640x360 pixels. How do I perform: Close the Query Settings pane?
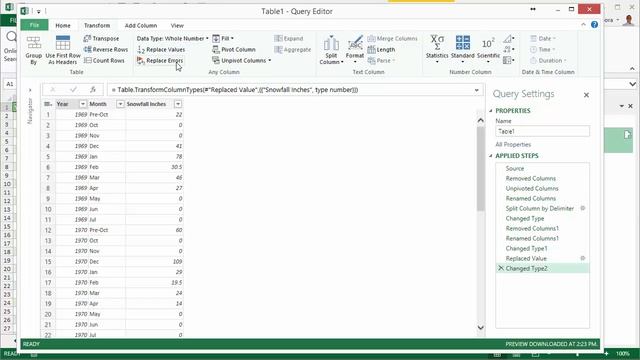click(x=586, y=95)
